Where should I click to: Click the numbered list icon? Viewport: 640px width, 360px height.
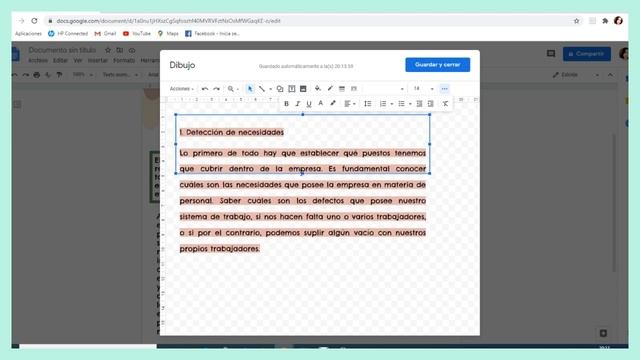(x=383, y=104)
